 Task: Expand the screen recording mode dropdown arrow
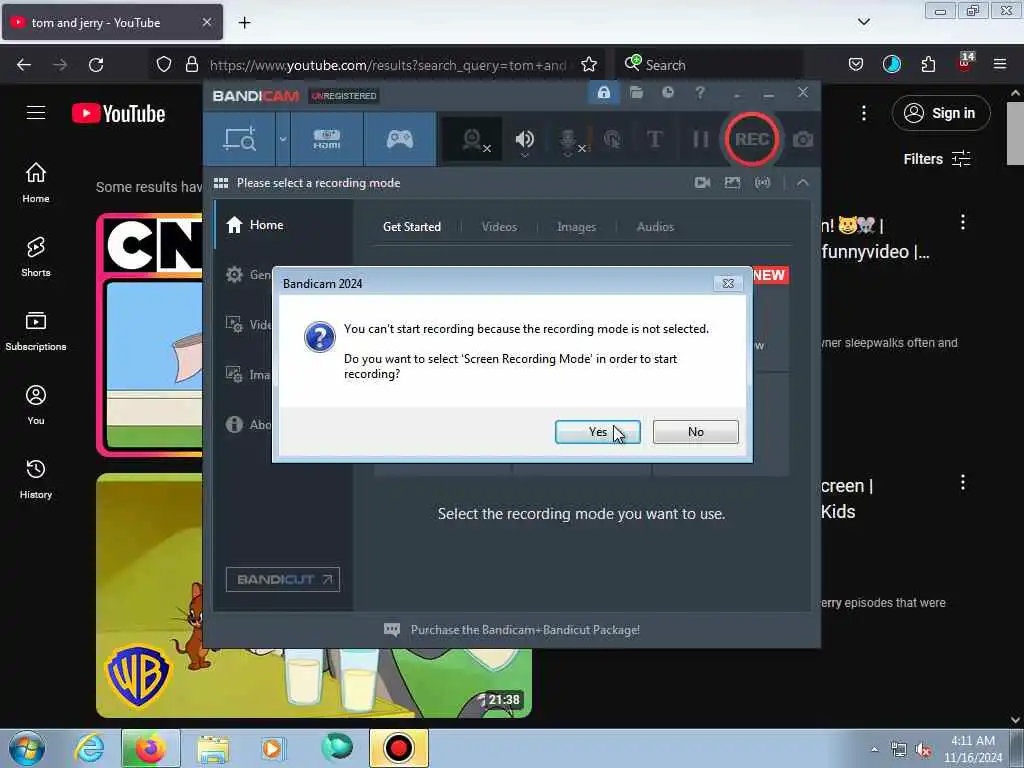tap(283, 139)
